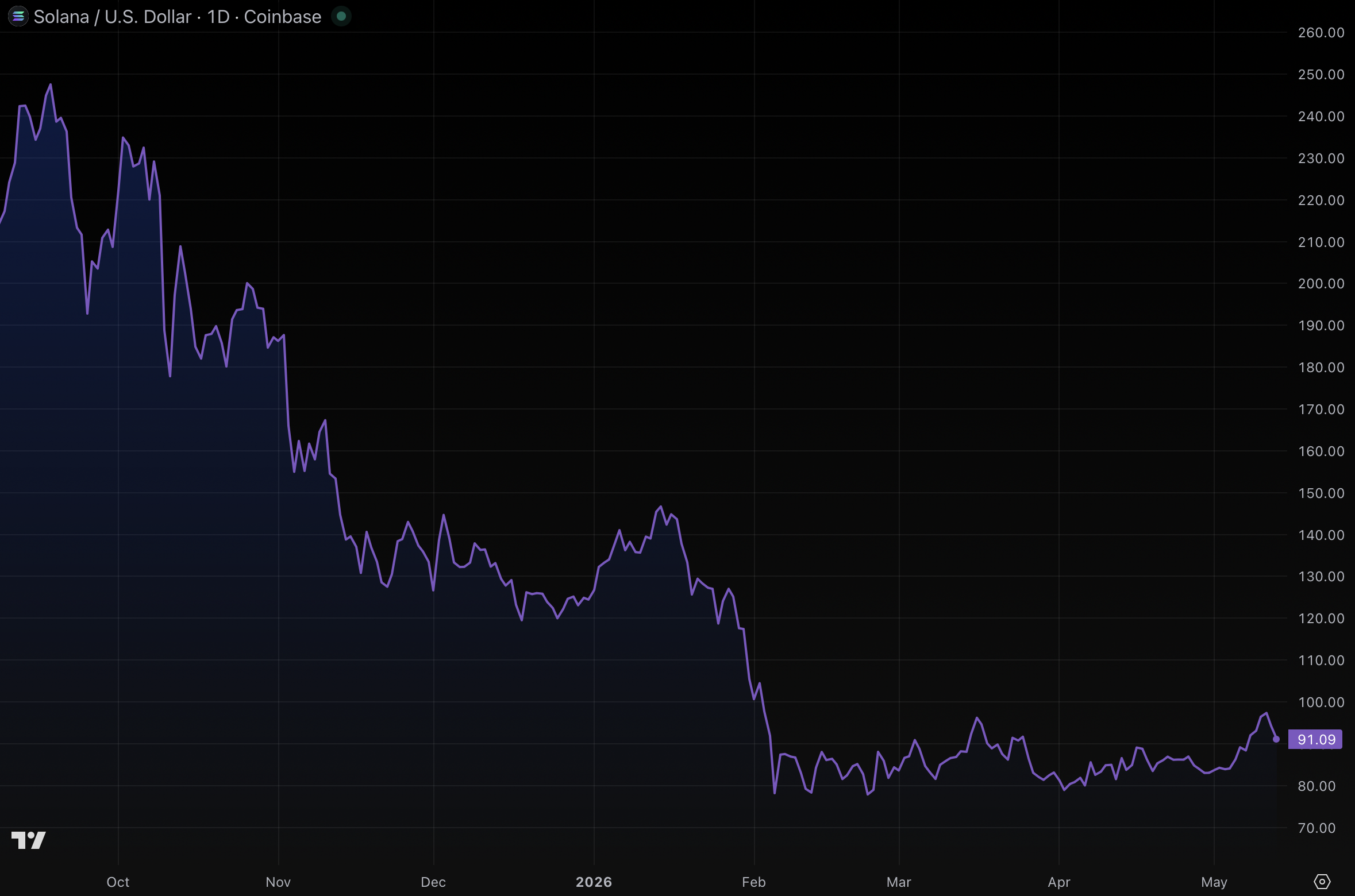Viewport: 1355px width, 896px height.
Task: Click the Mar label on time axis
Action: [x=899, y=882]
